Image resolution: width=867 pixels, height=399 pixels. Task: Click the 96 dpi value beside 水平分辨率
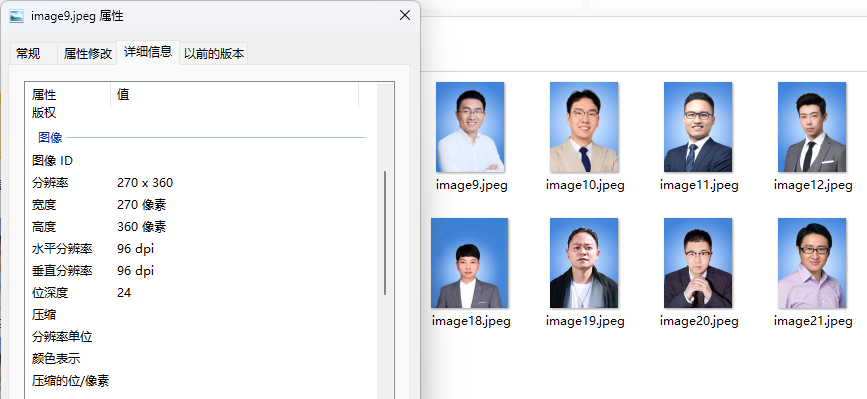pyautogui.click(x=135, y=249)
